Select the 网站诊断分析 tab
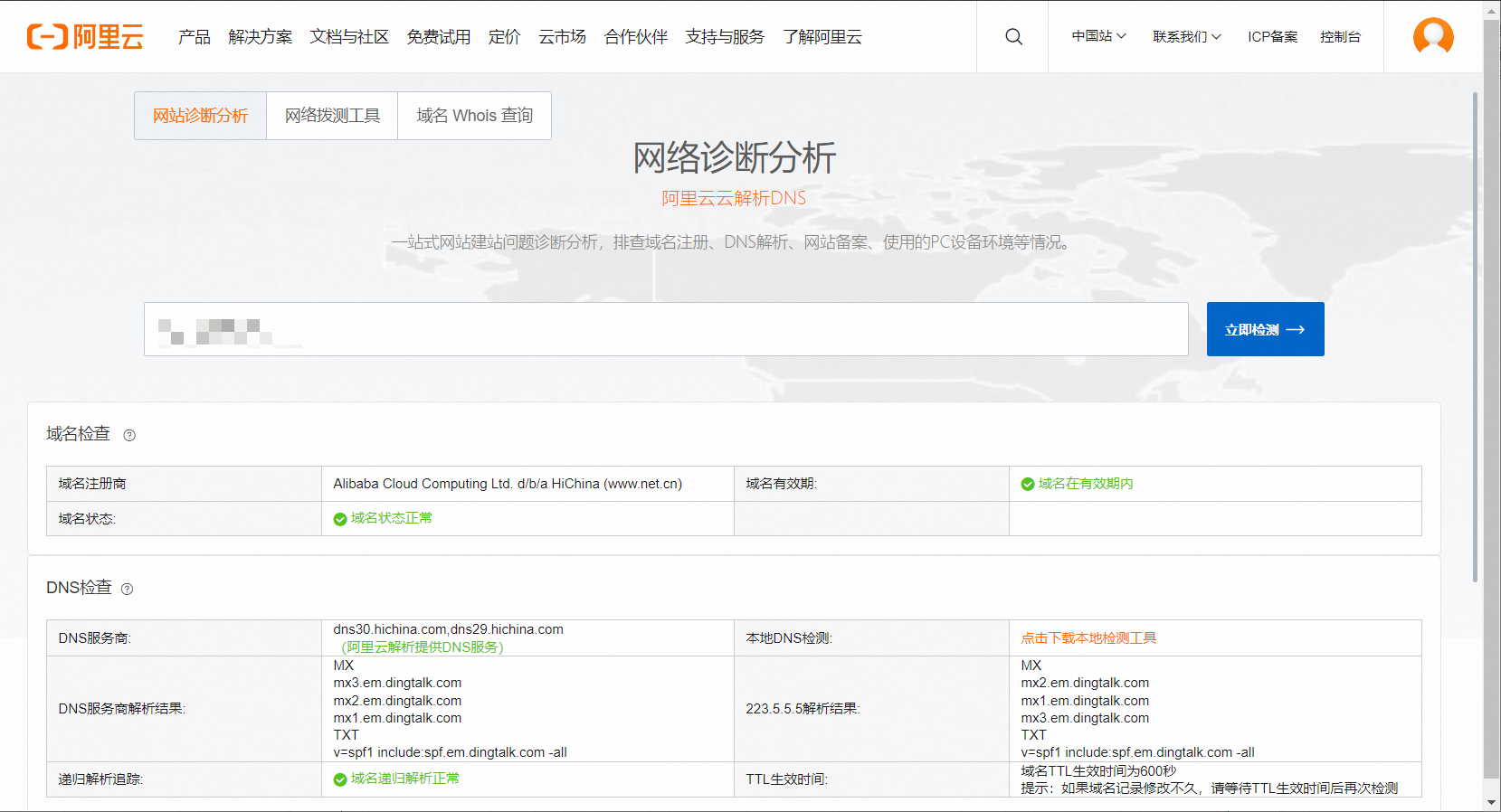 click(x=200, y=116)
